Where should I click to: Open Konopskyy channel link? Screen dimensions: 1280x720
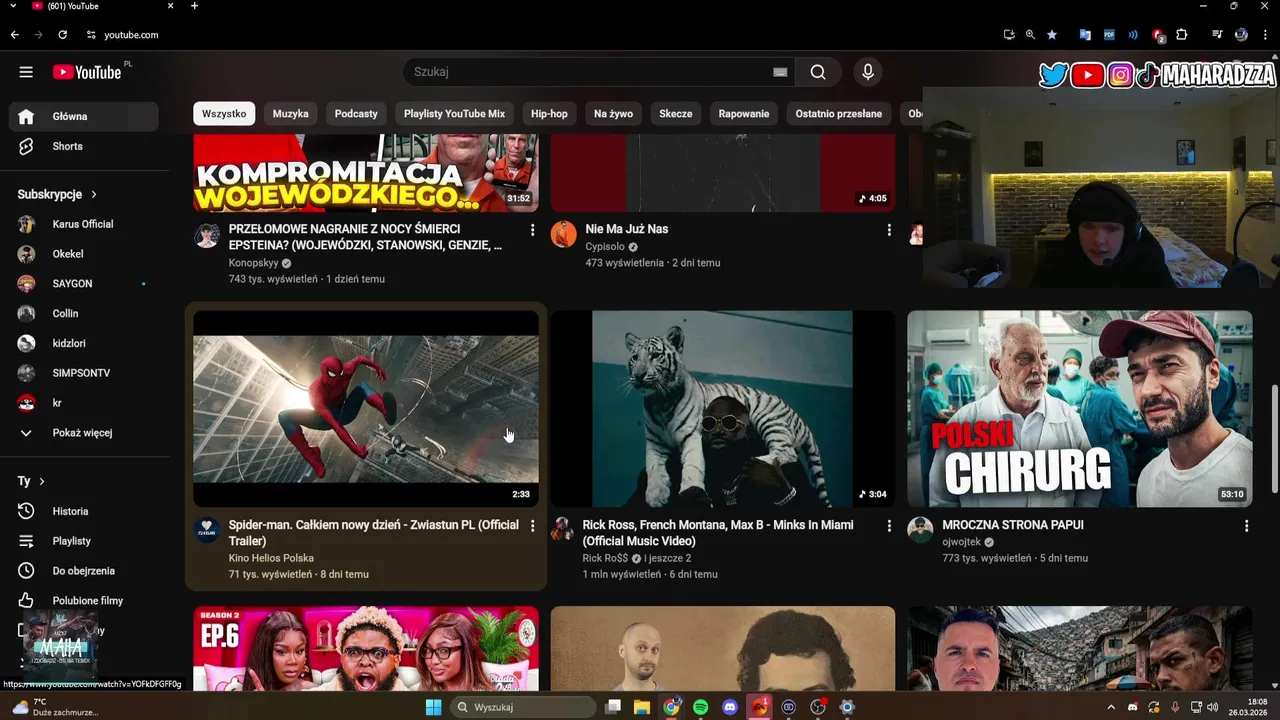254,263
